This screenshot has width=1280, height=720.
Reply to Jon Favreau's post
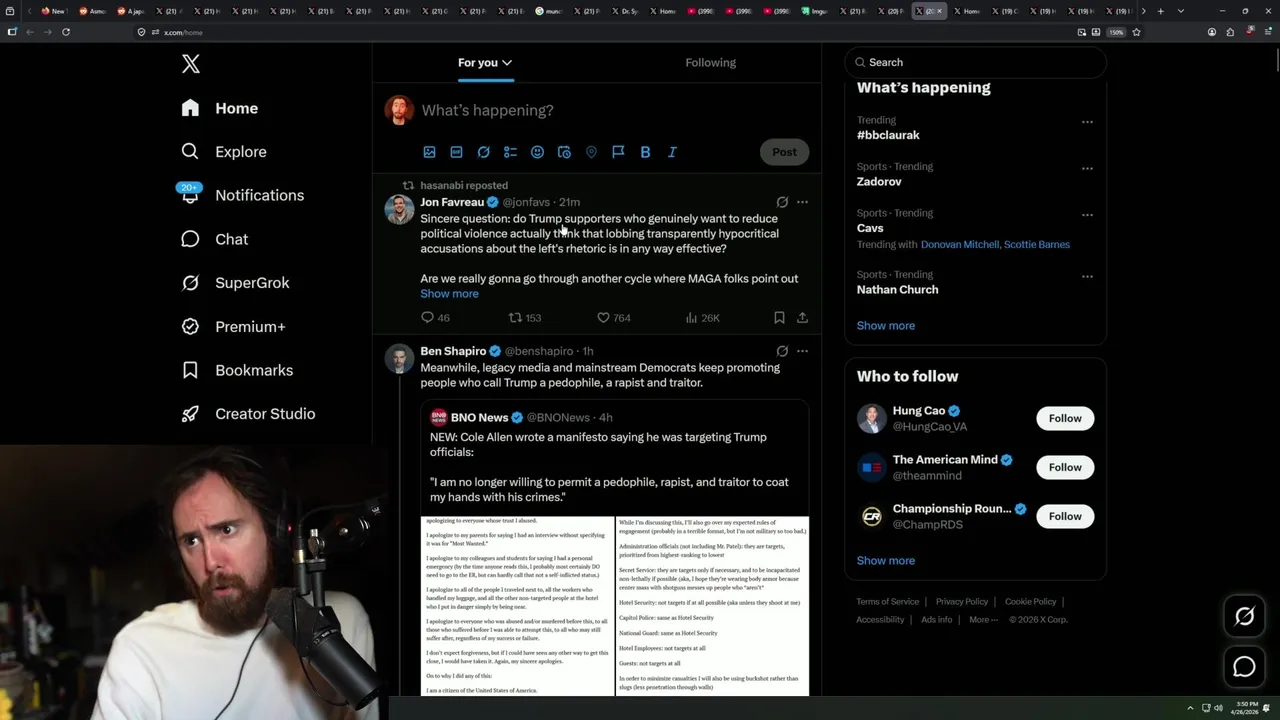pyautogui.click(x=435, y=318)
